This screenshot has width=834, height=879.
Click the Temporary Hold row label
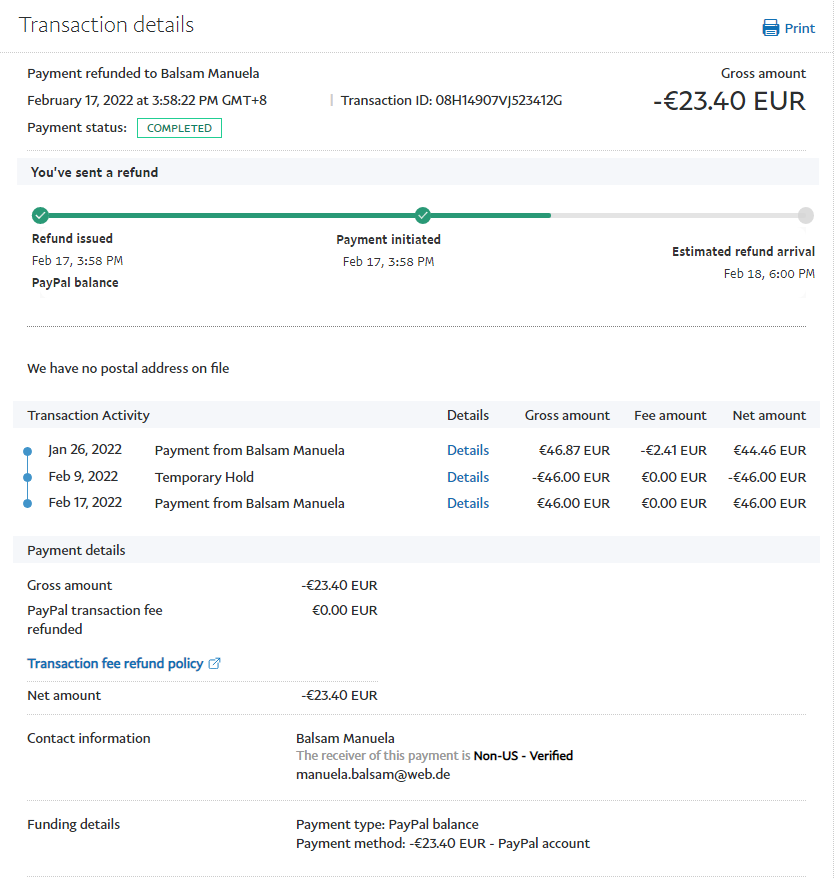tap(204, 477)
